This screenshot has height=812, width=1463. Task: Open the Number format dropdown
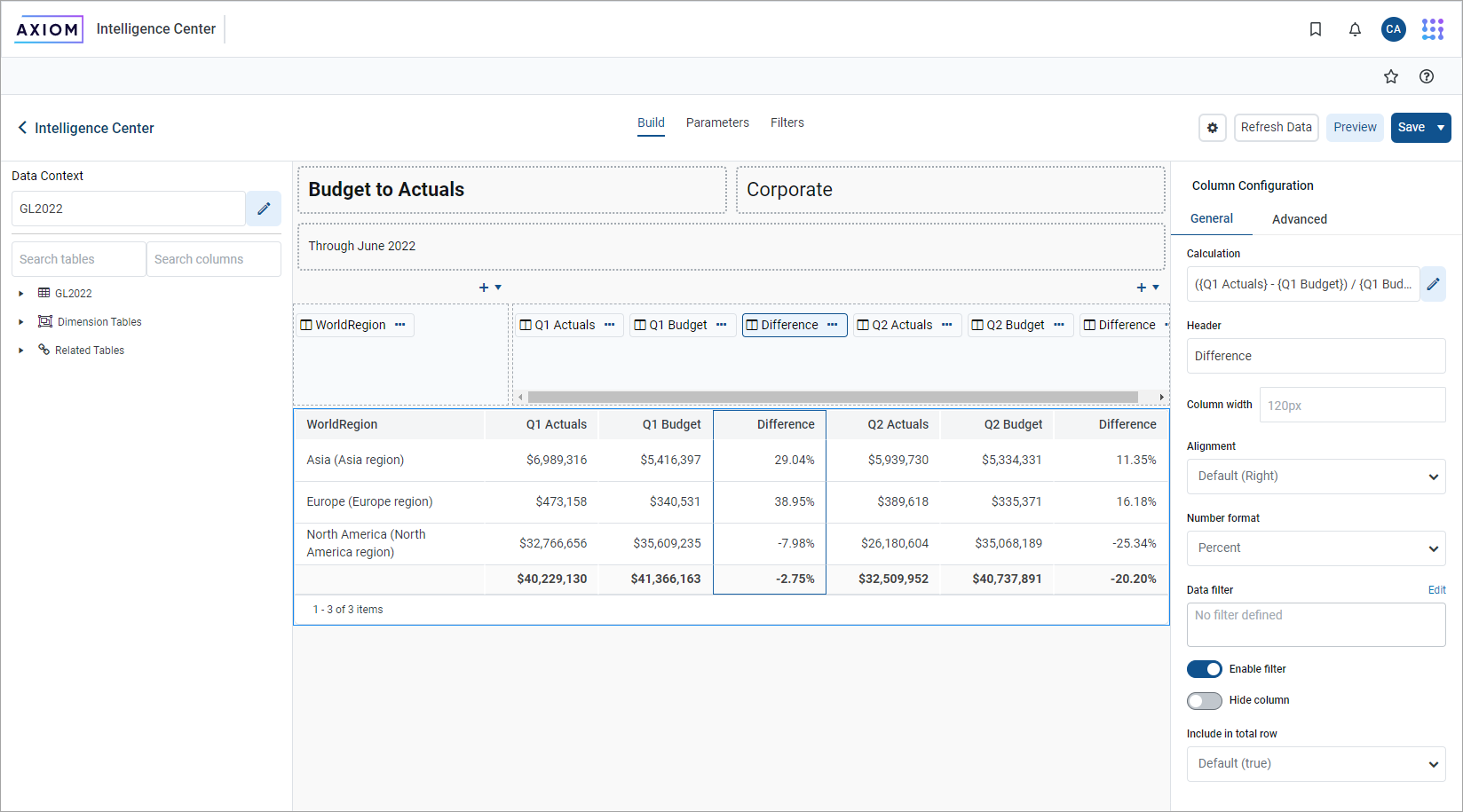coord(1316,548)
